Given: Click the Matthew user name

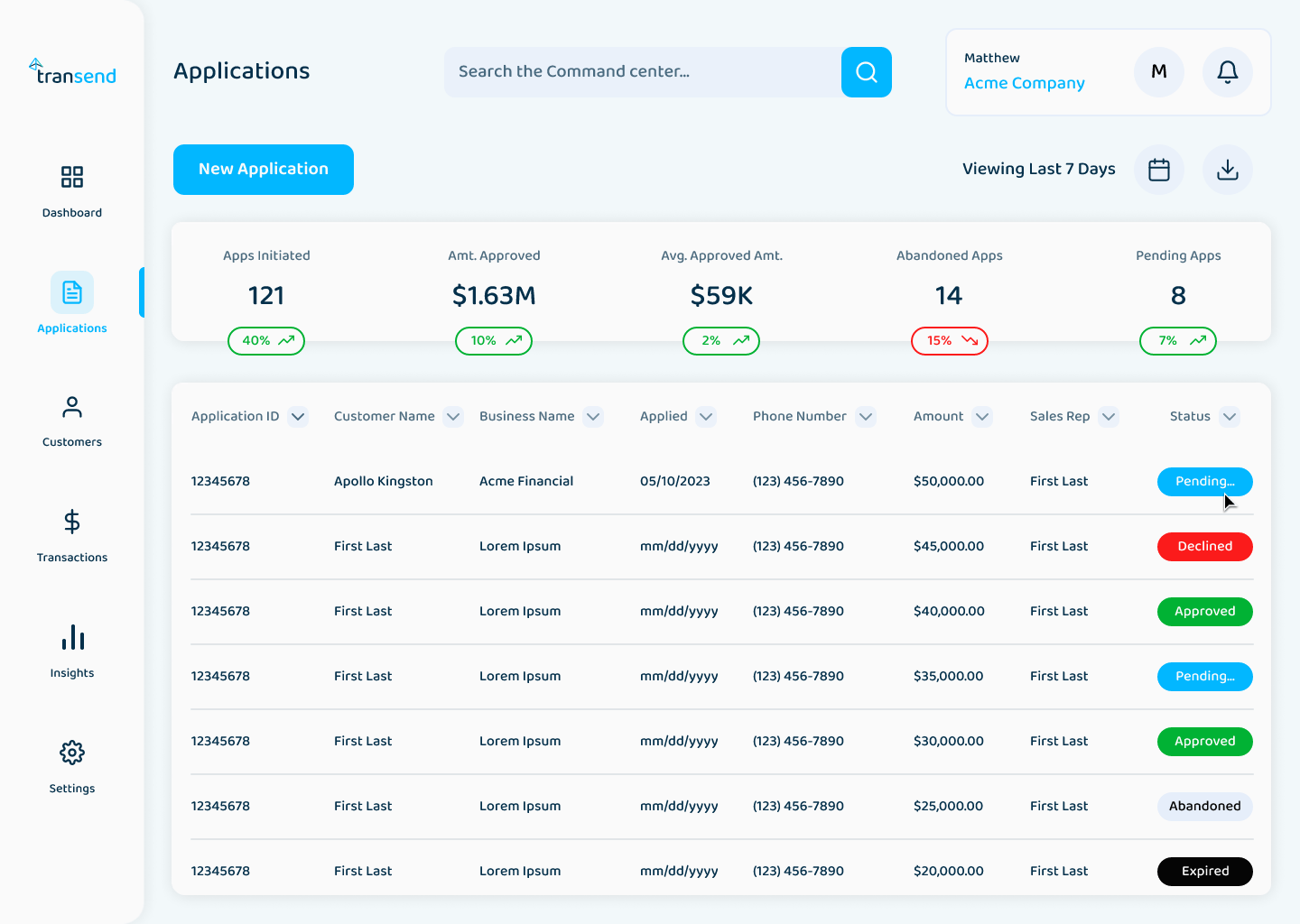Looking at the screenshot, I should coord(992,58).
